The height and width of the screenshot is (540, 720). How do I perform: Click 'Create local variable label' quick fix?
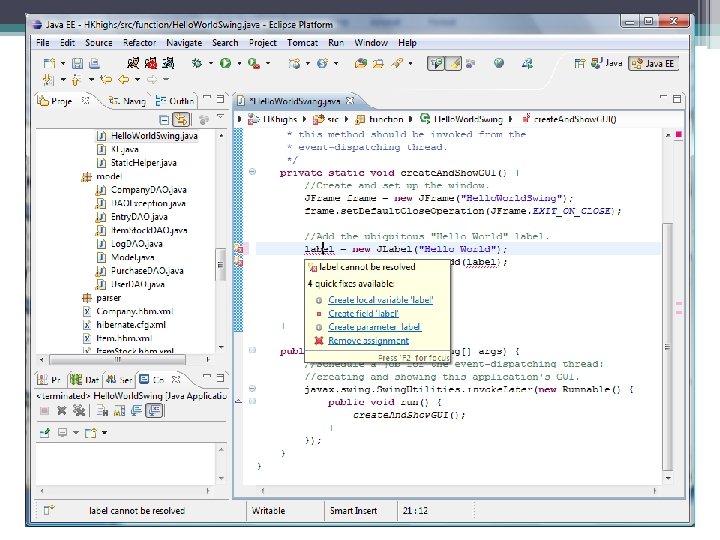pos(380,299)
